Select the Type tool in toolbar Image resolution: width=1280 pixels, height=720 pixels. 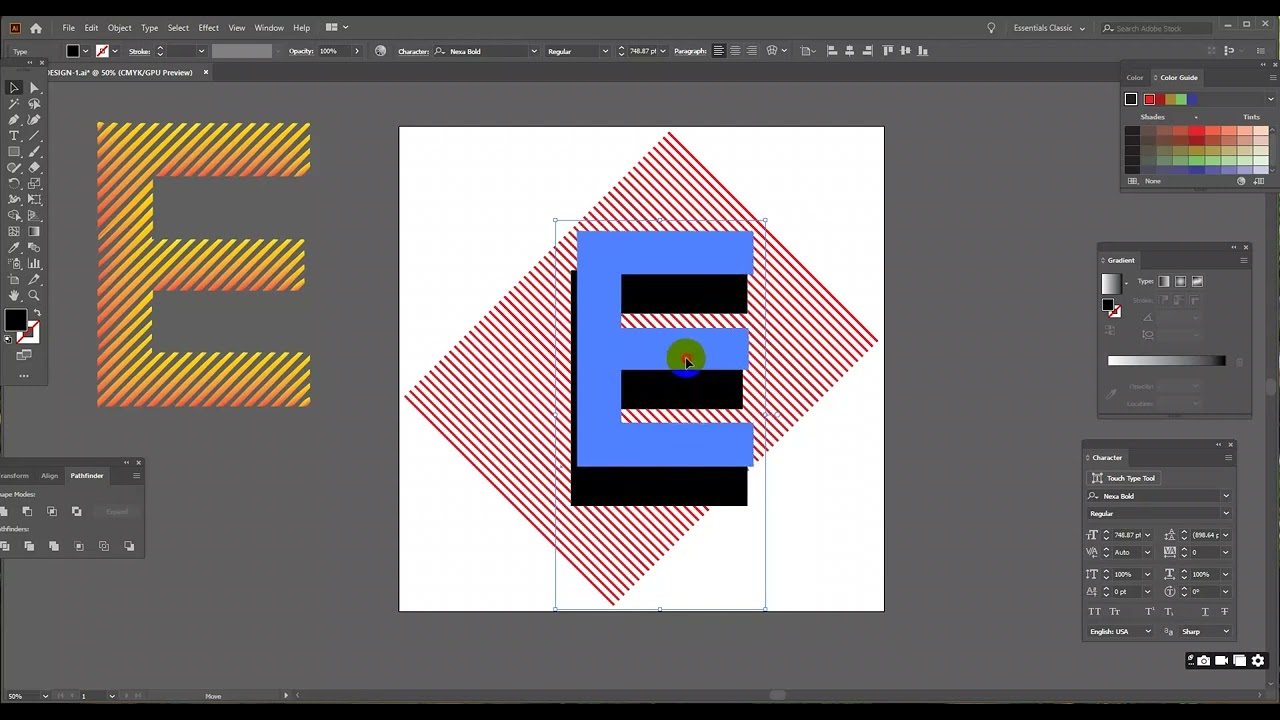[14, 136]
